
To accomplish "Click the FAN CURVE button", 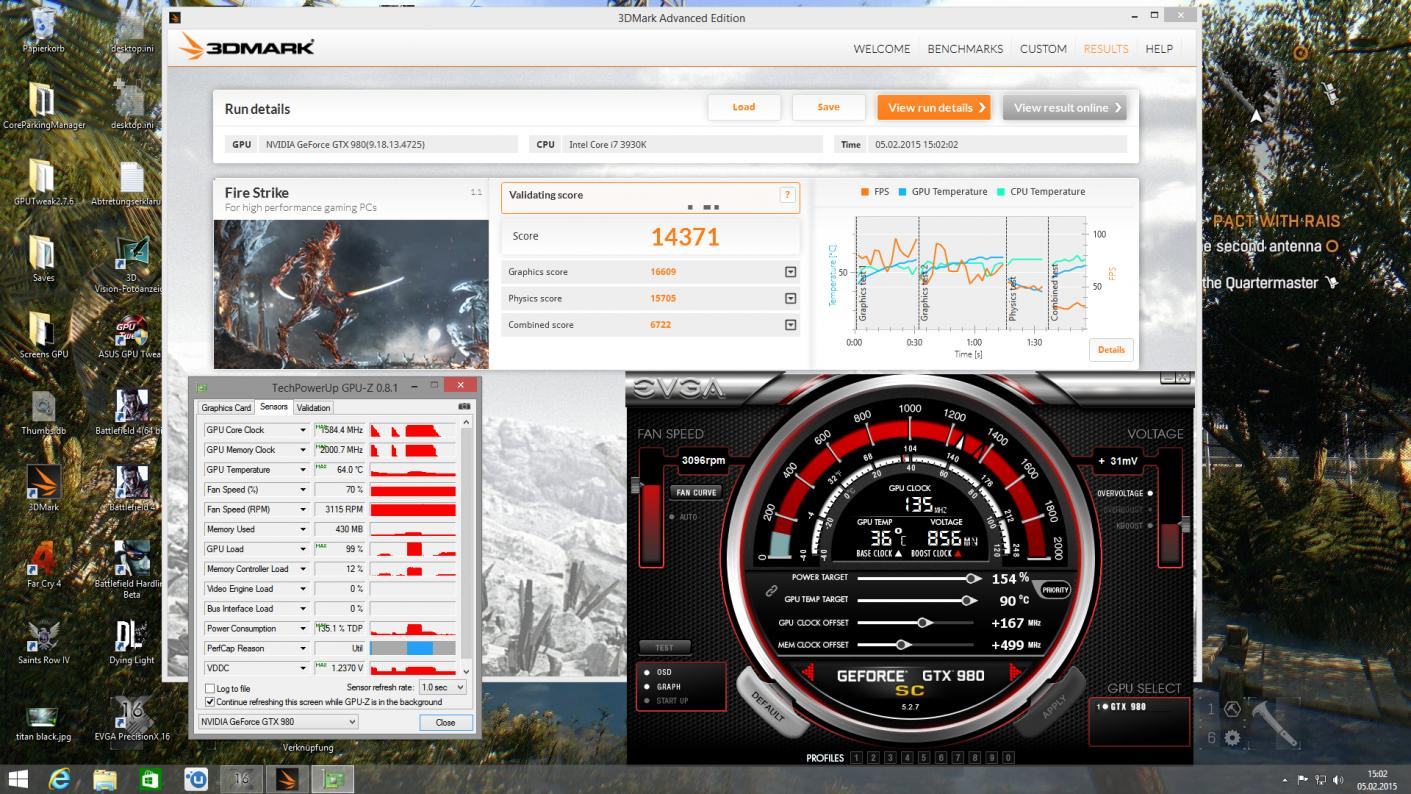I will [696, 492].
